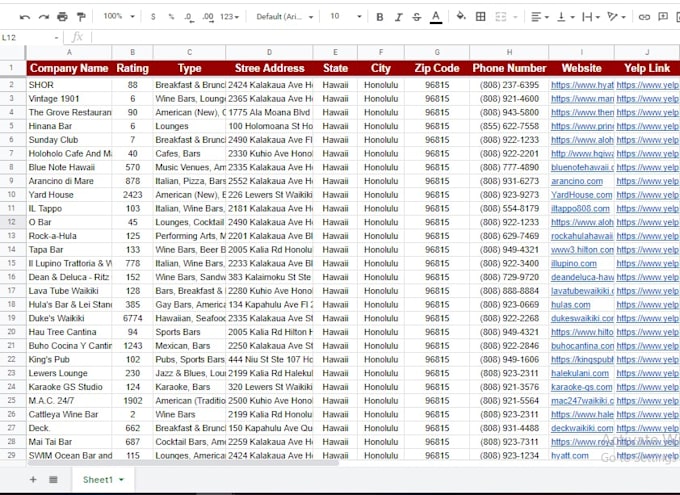Select the Duke's Waikiki cell
Viewport: 680px width, 495px height.
(x=69, y=318)
